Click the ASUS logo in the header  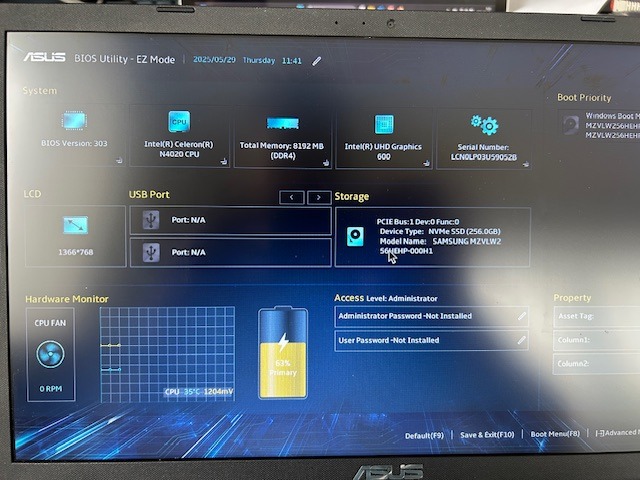coord(44,57)
